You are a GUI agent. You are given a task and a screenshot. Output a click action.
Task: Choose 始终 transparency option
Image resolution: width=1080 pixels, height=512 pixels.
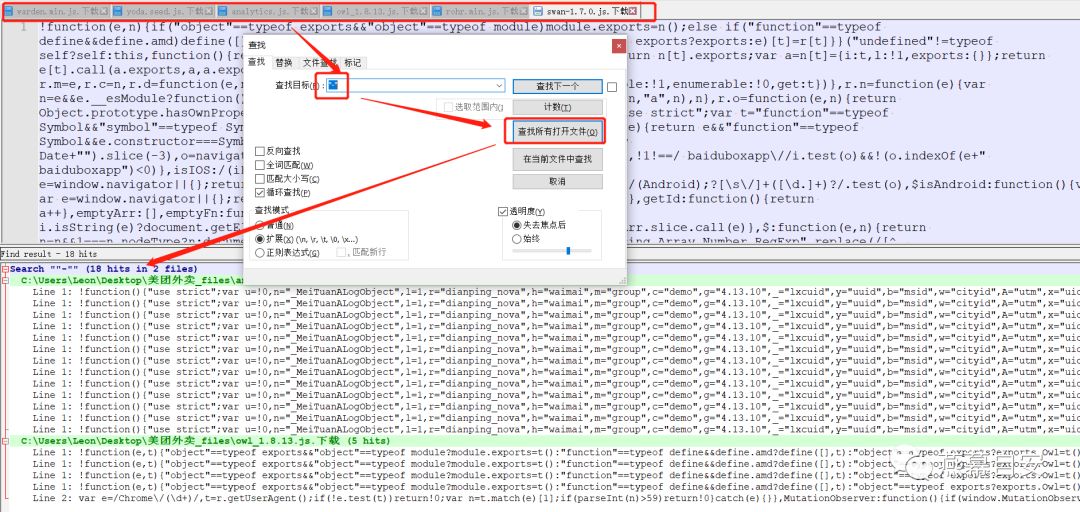[x=517, y=239]
